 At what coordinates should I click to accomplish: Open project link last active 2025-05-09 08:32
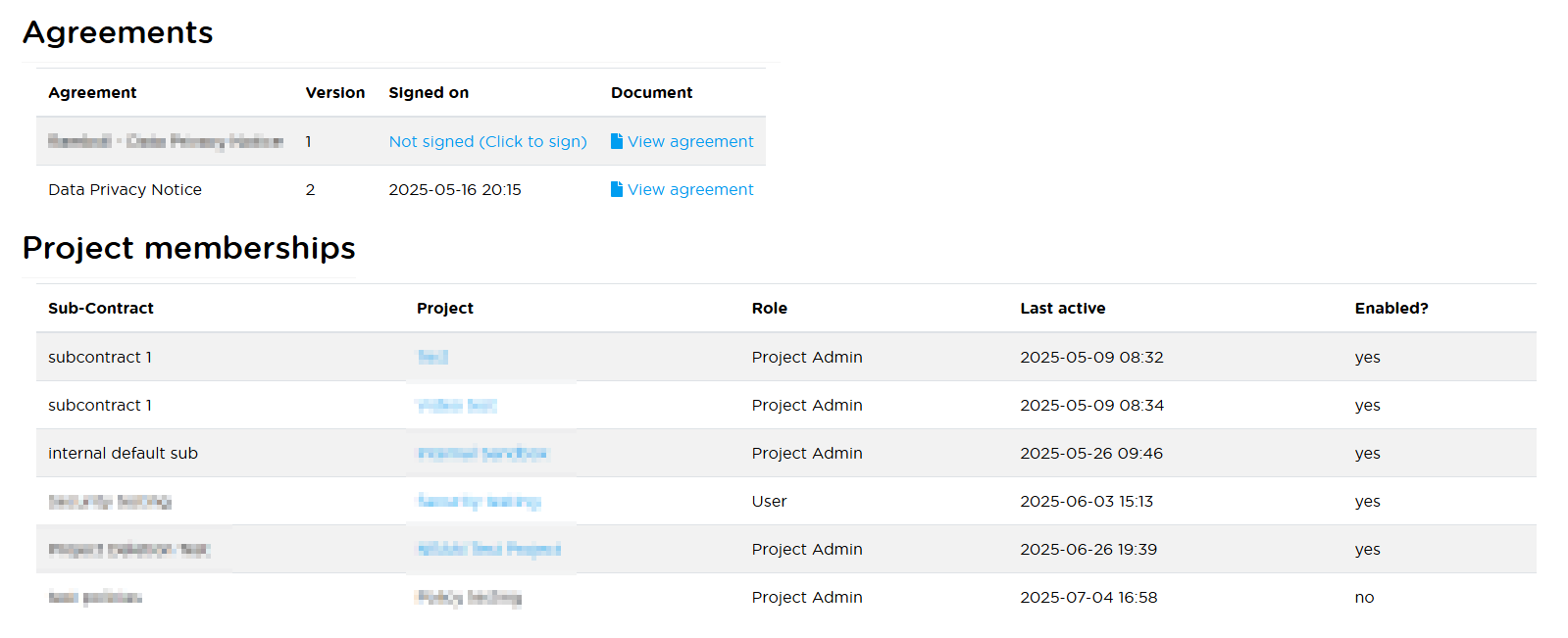(x=432, y=357)
